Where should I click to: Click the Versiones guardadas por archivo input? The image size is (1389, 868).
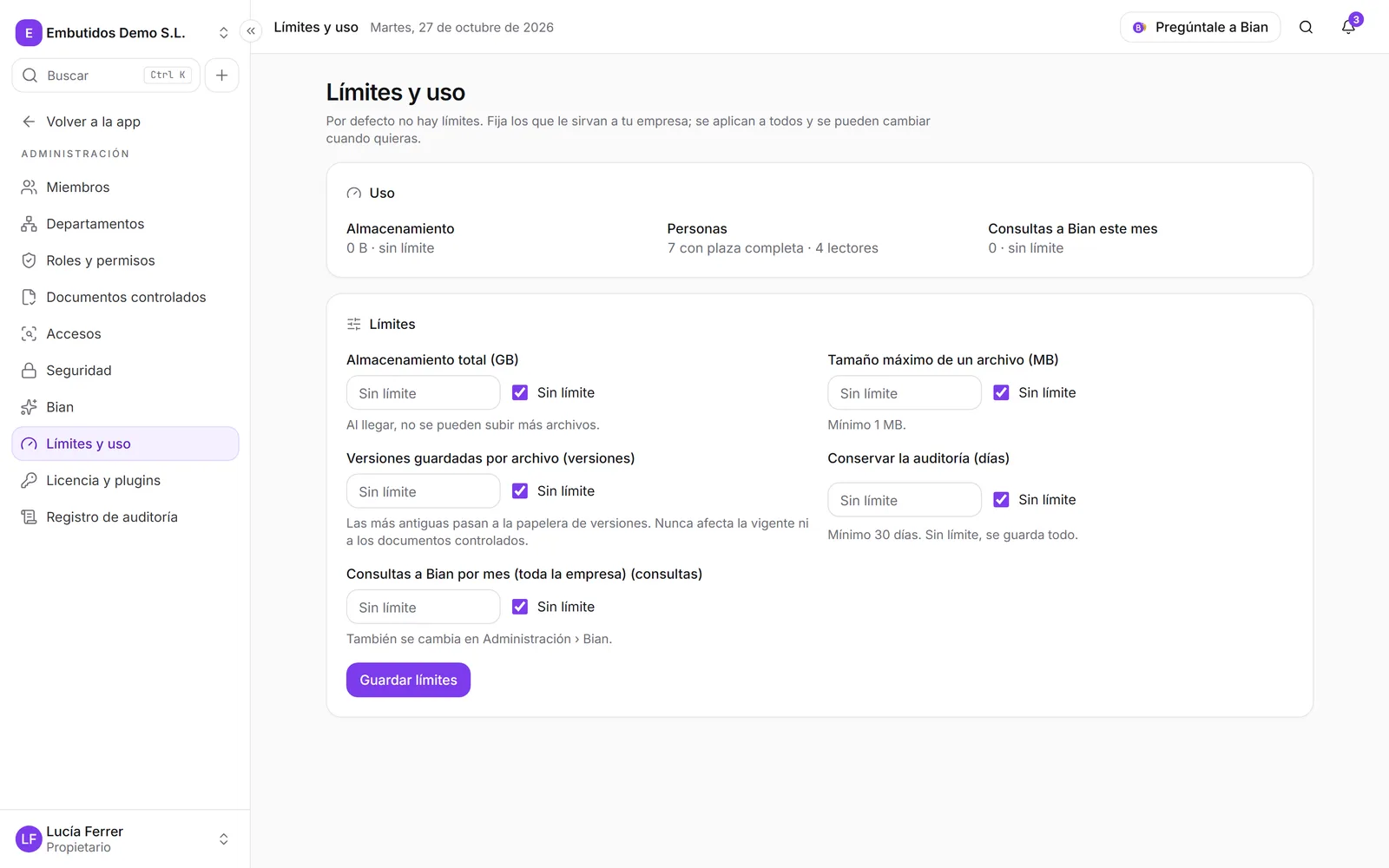coord(424,491)
